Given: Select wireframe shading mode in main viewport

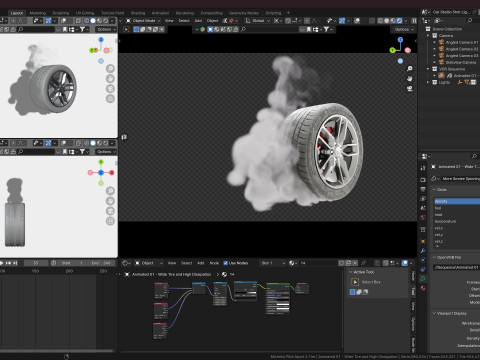Looking at the screenshot, I should 380,21.
